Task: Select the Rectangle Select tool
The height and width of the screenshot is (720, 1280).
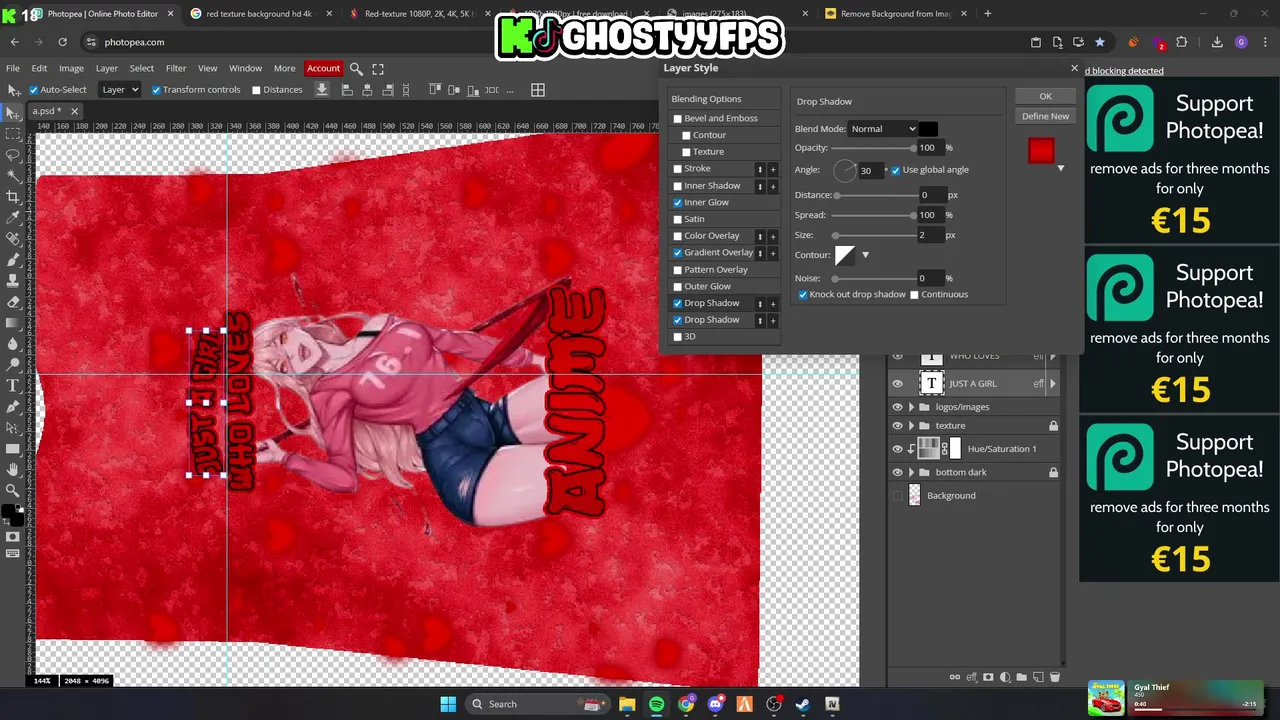Action: tap(13, 133)
